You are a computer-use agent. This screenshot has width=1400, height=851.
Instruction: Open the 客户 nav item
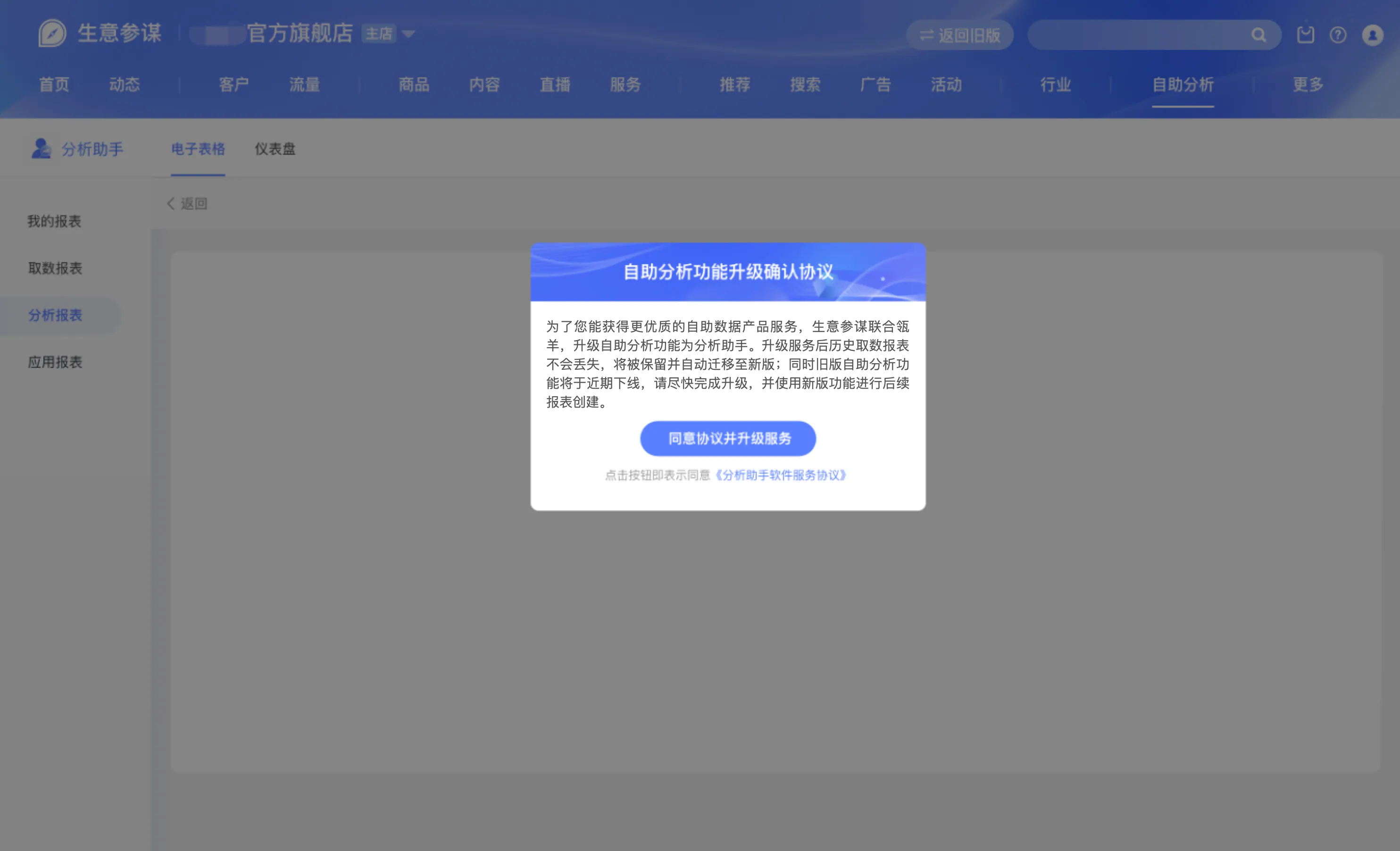point(234,84)
